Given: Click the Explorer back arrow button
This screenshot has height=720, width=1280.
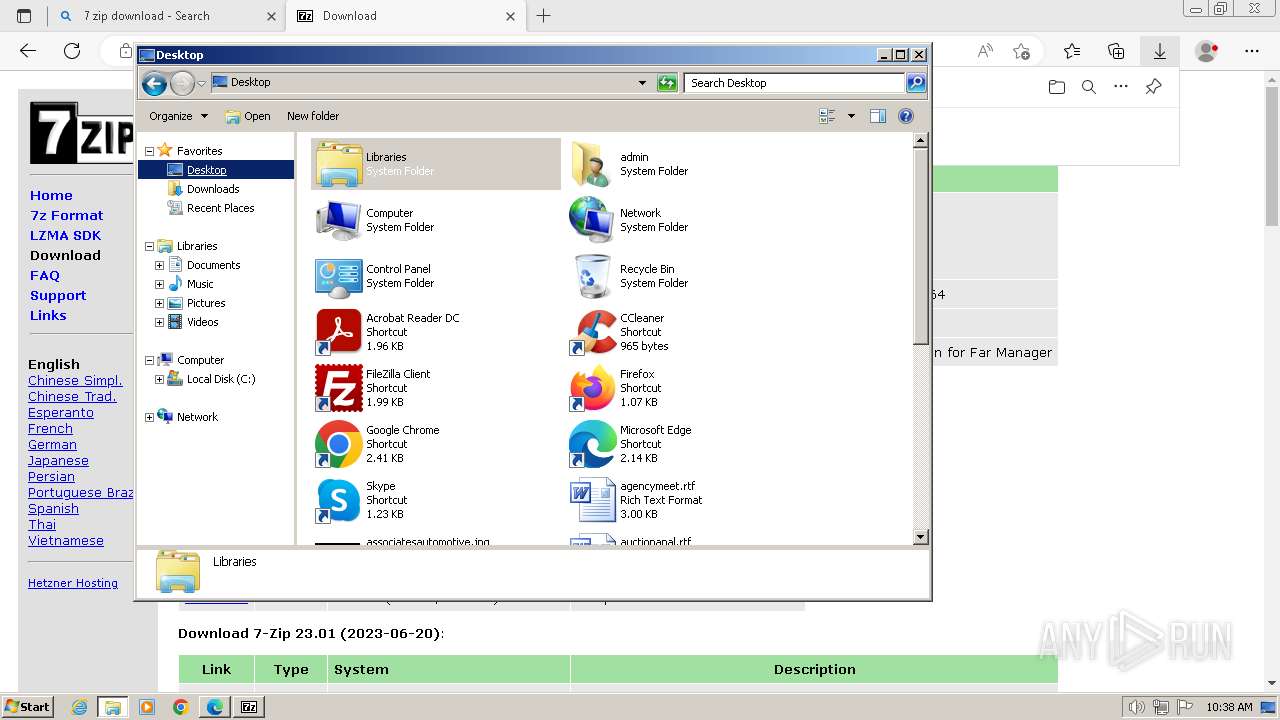Looking at the screenshot, I should (154, 83).
